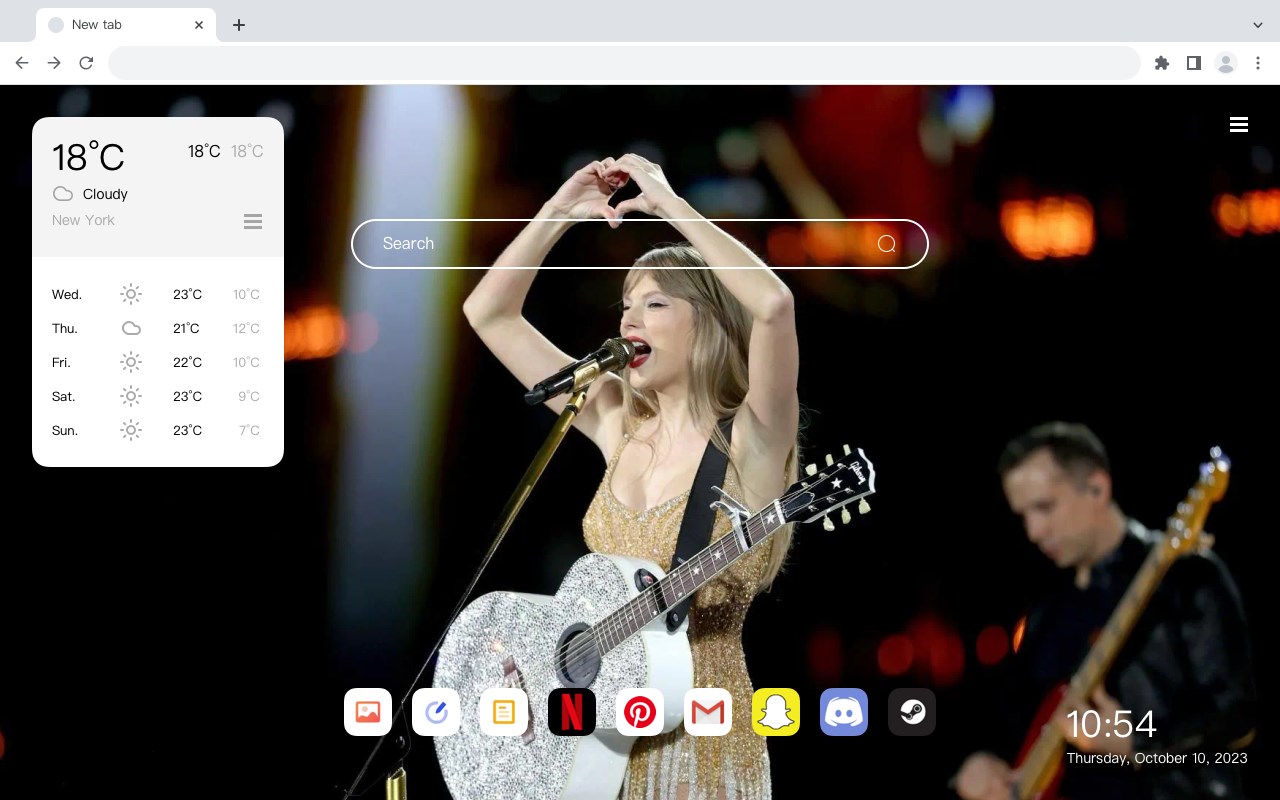Screen dimensions: 1280x800
Task: Launch the Snapchat shortcut
Action: point(776,712)
